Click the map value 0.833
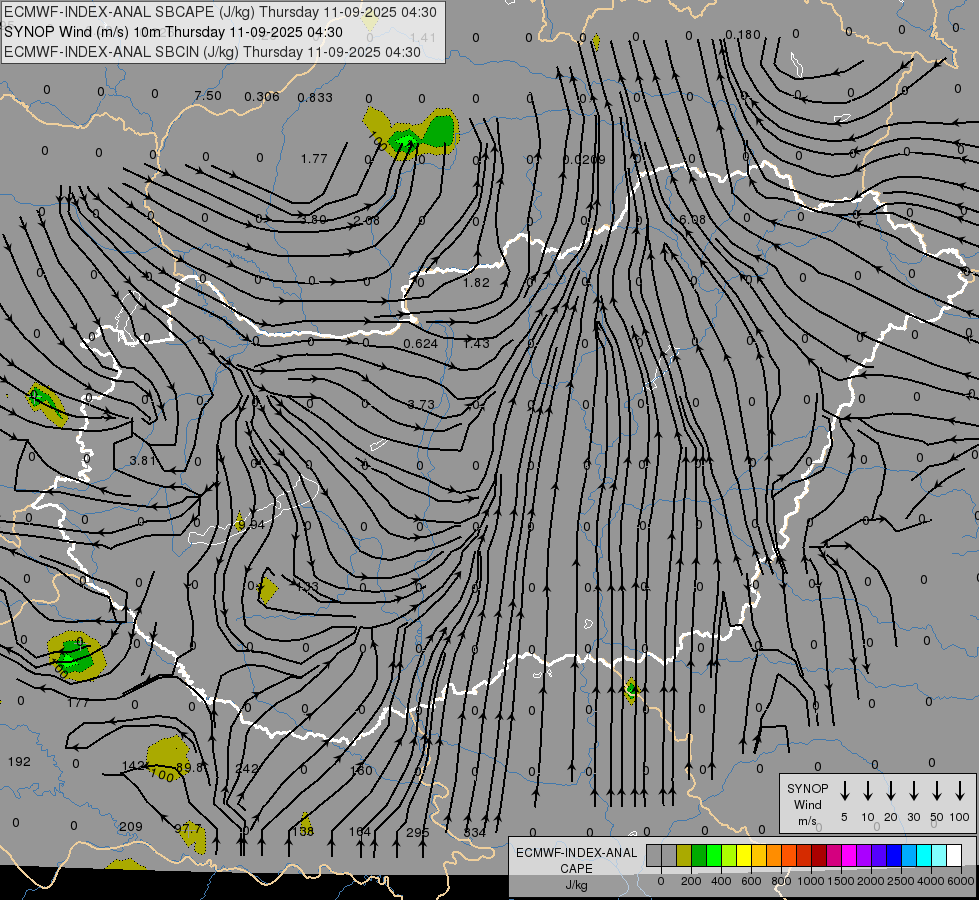 [x=315, y=97]
